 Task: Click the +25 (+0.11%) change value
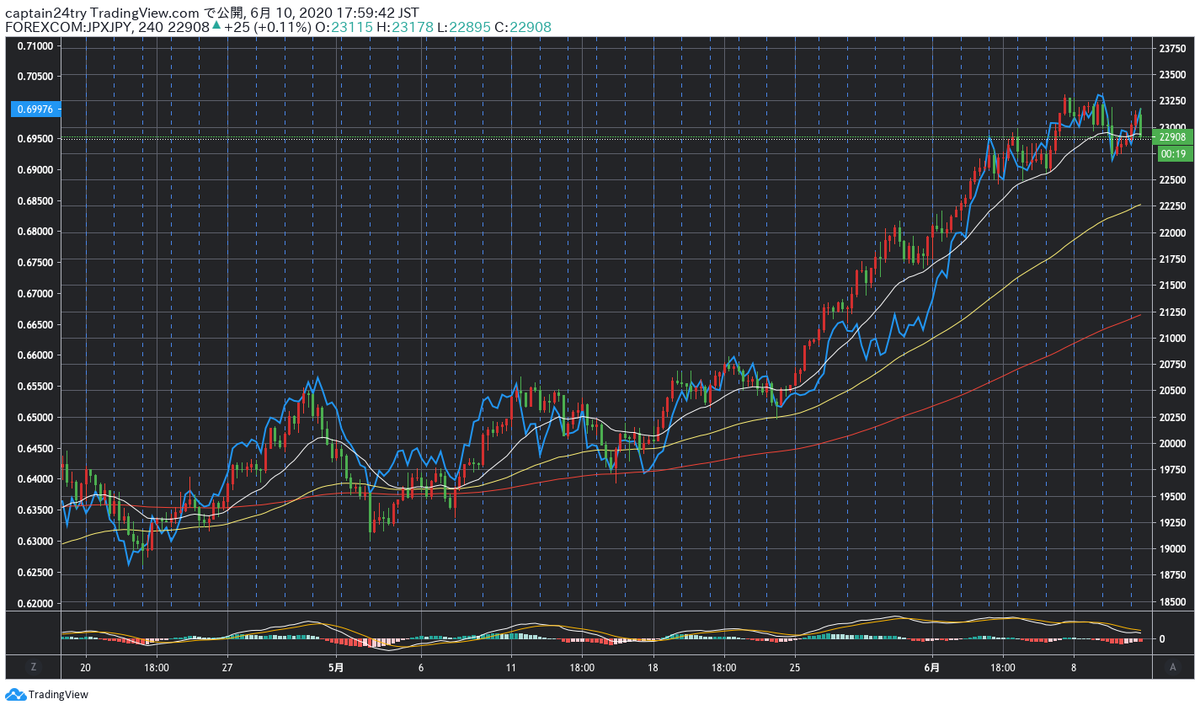coord(266,27)
